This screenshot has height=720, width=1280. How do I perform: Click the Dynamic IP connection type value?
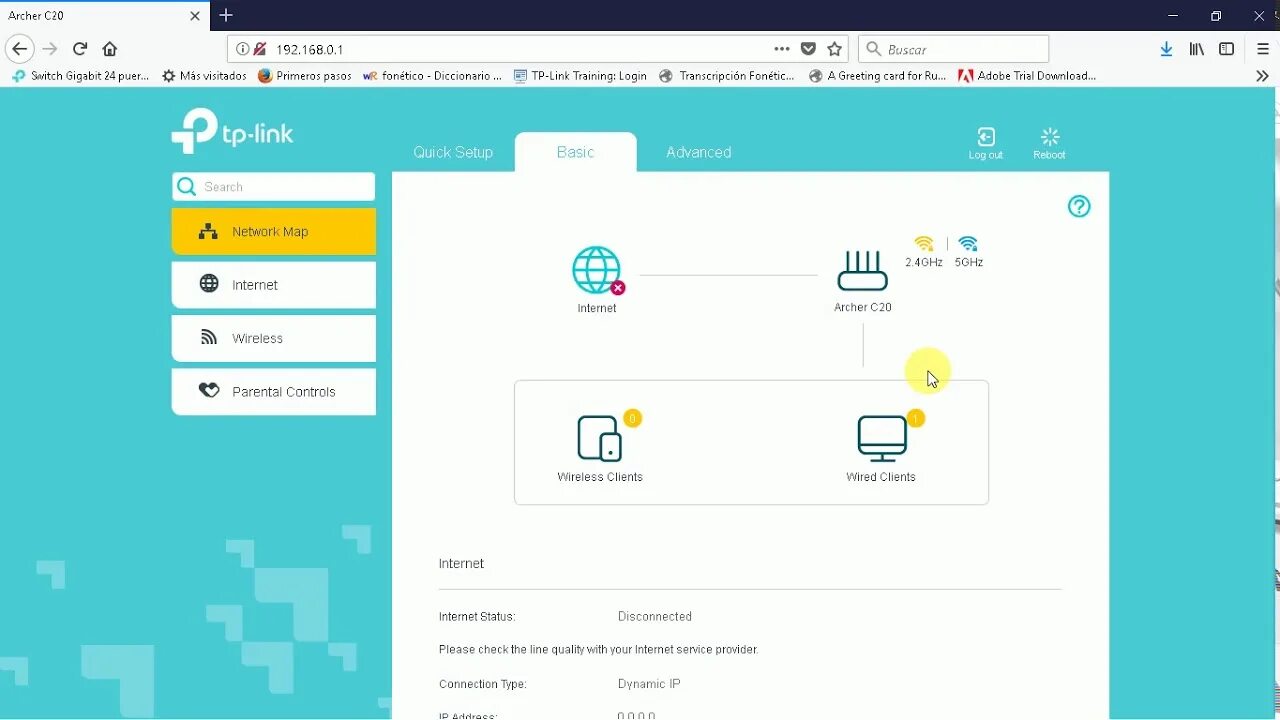649,684
